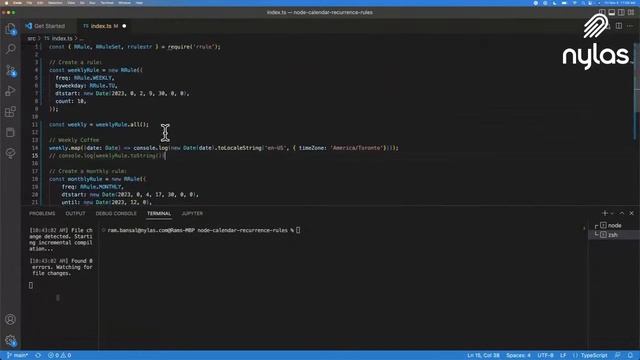Click the zsh terminal prompt input

point(298,230)
